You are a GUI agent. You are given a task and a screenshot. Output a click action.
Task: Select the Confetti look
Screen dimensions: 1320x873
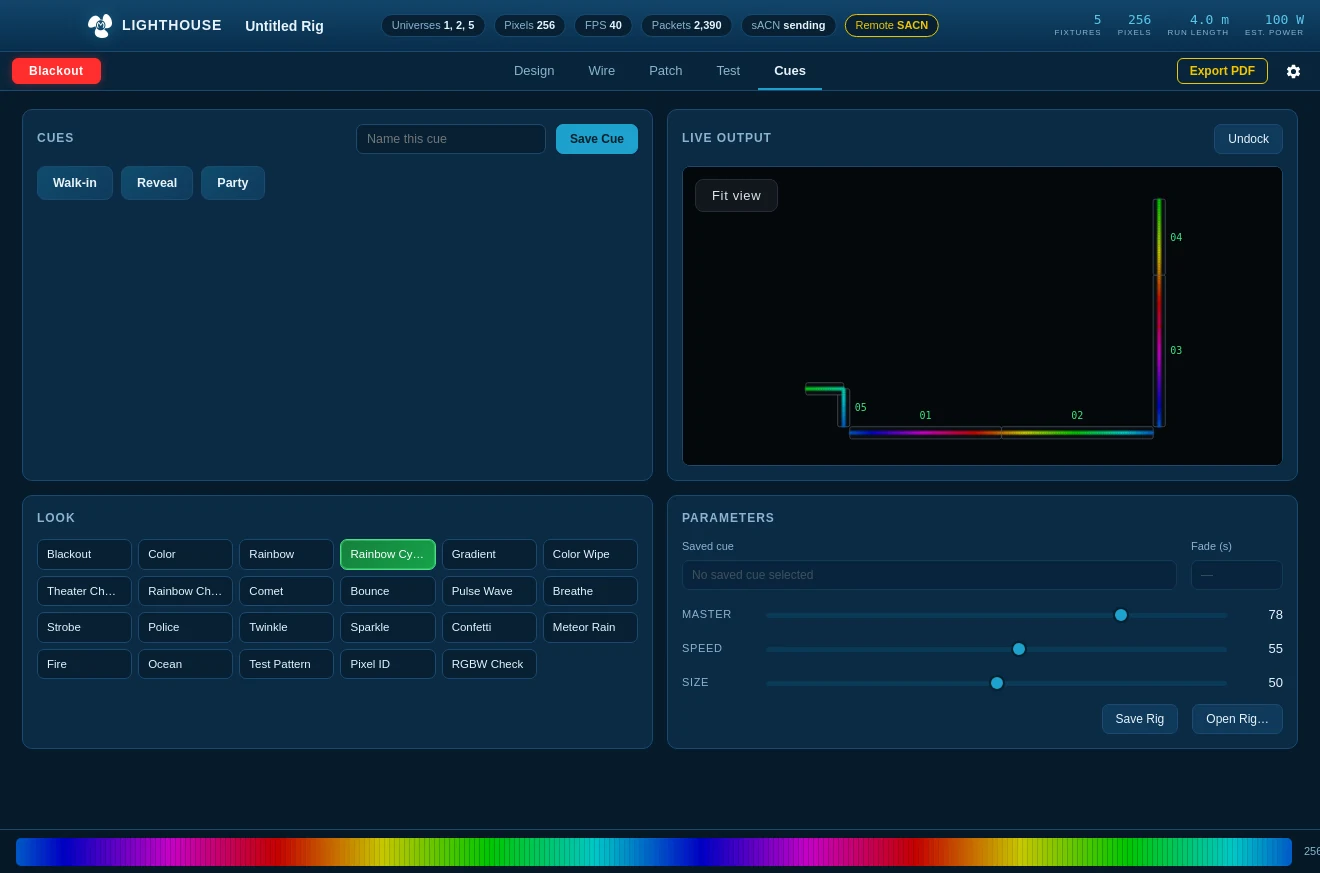[x=489, y=627]
